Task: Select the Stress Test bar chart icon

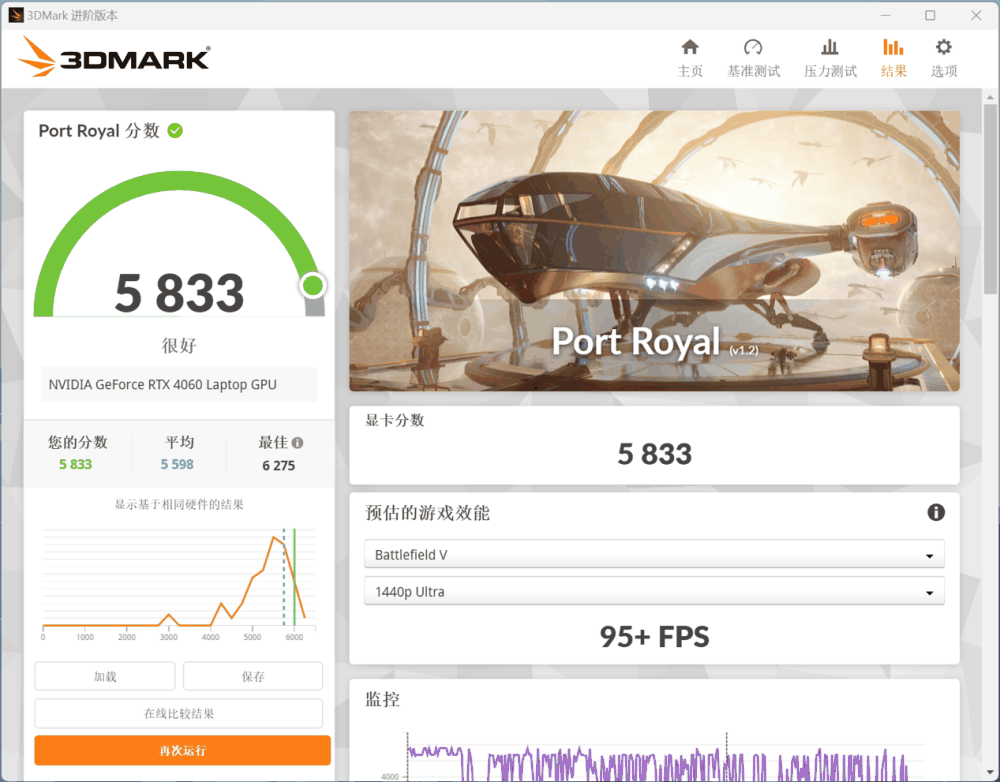Action: pos(830,47)
